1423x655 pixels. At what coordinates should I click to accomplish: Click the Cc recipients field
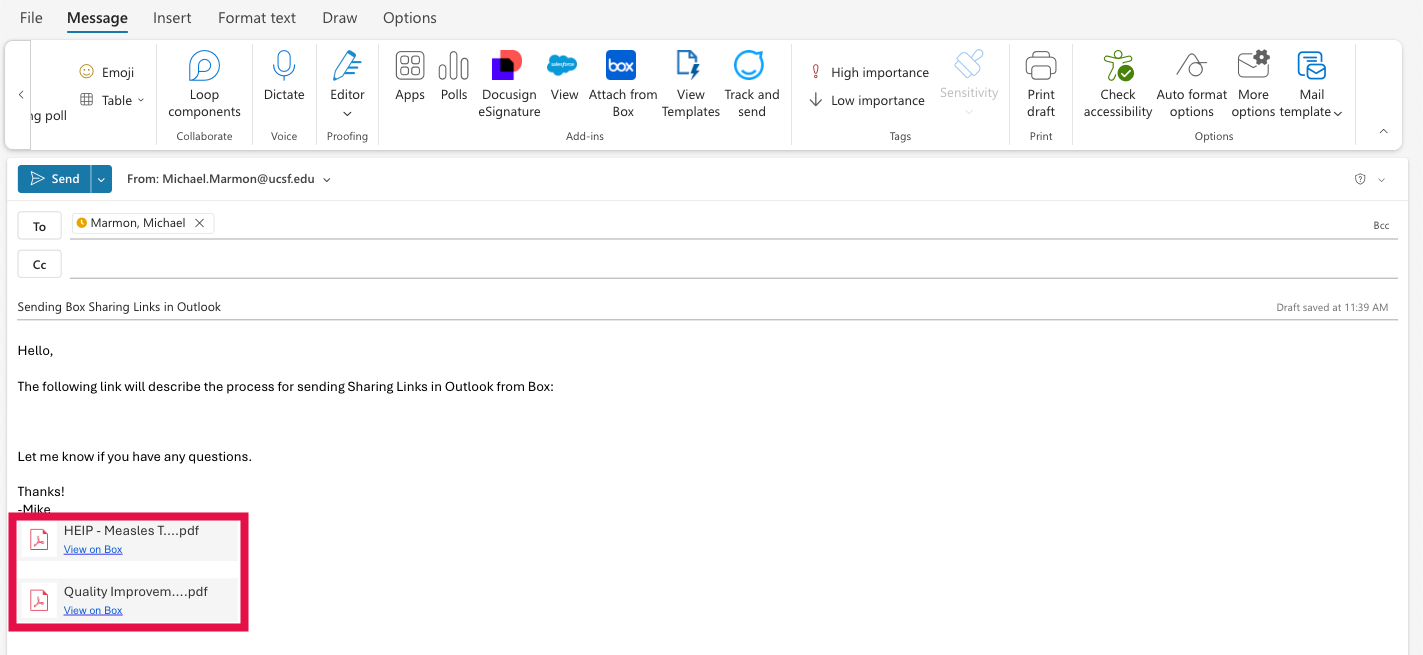coord(733,265)
